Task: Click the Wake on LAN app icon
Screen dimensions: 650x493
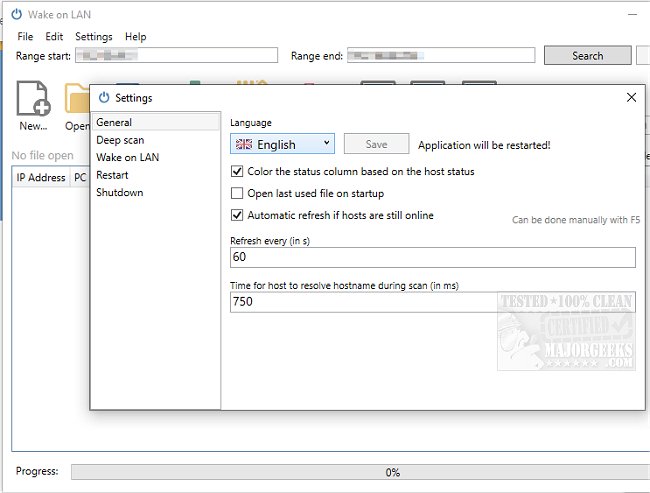Action: pyautogui.click(x=17, y=15)
